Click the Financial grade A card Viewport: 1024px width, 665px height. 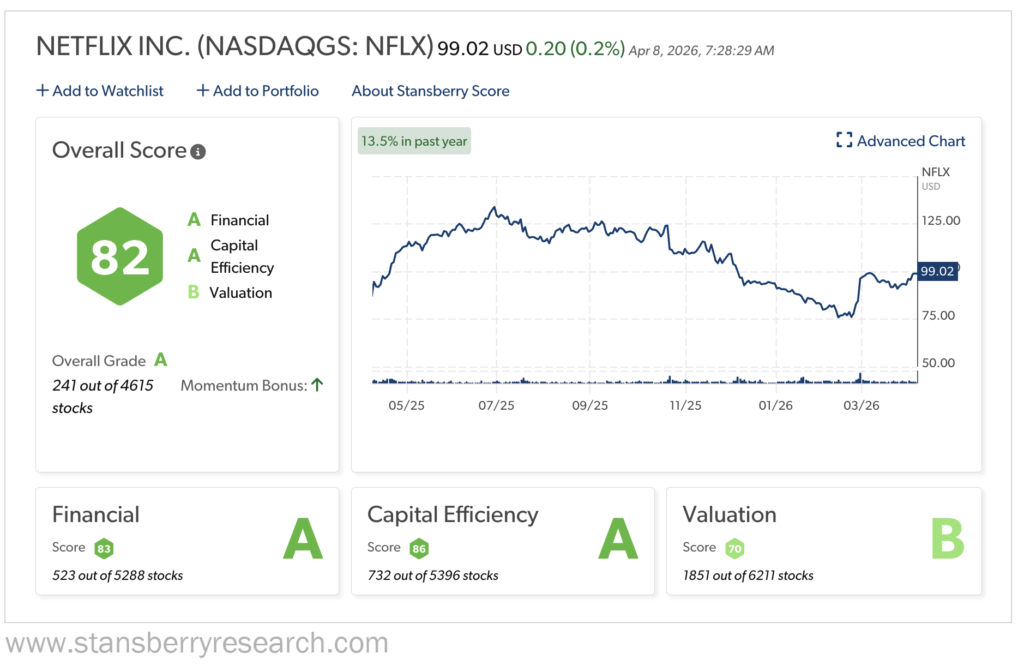pos(187,541)
